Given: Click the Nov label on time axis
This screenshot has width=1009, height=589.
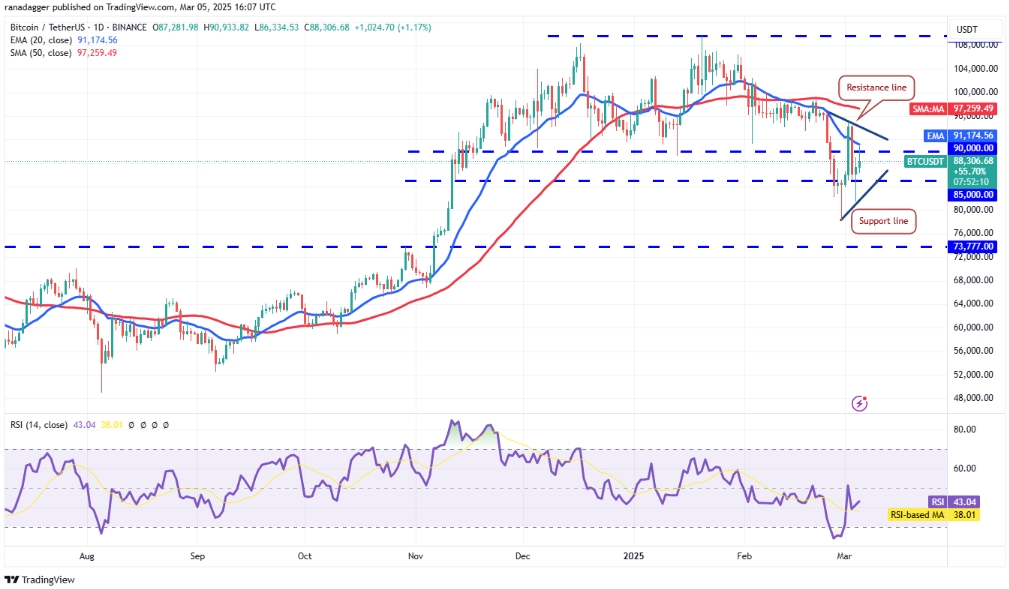Looking at the screenshot, I should [x=416, y=556].
